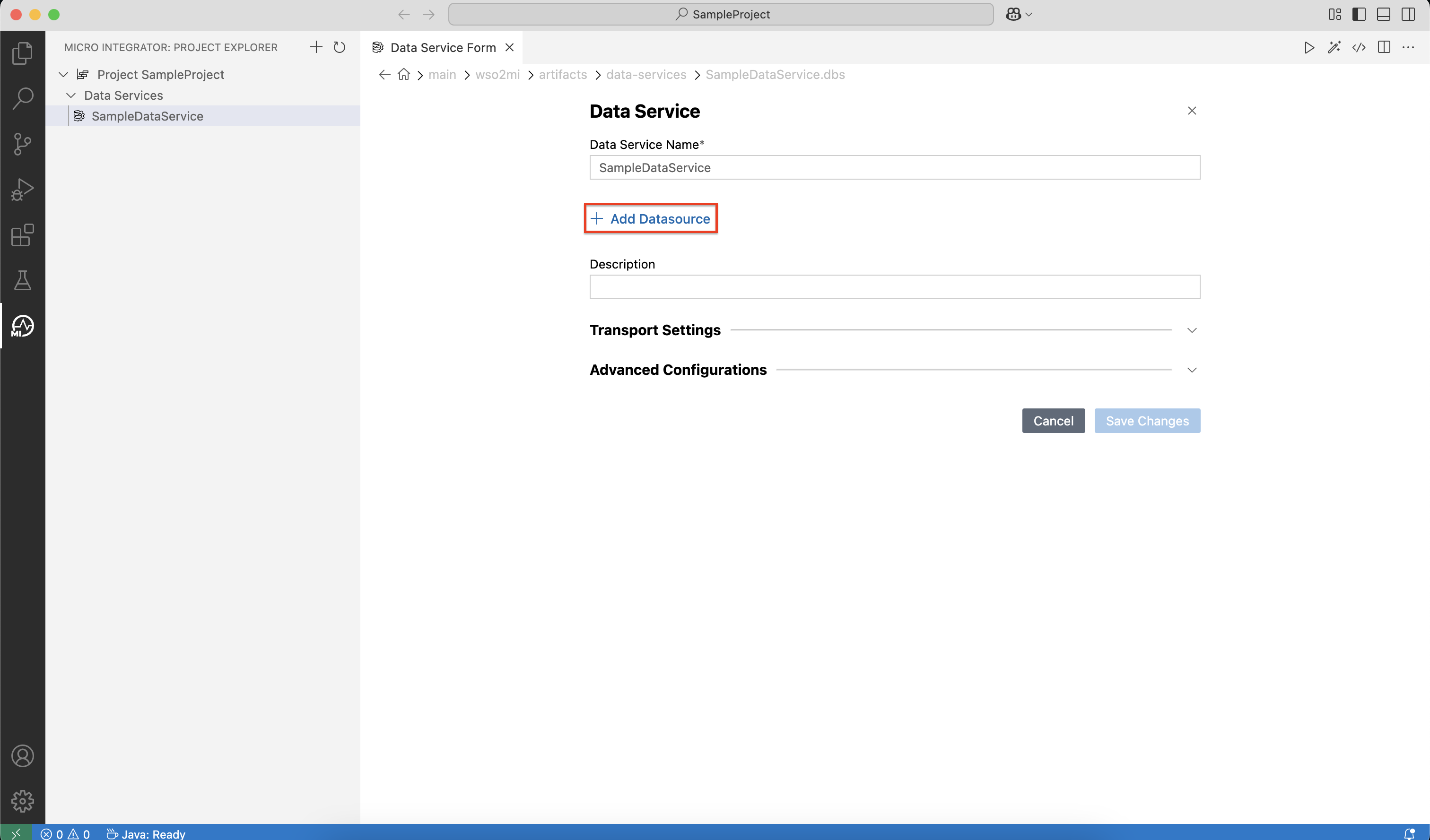Split the editor using split icon
The height and width of the screenshot is (840, 1430).
(x=1384, y=48)
